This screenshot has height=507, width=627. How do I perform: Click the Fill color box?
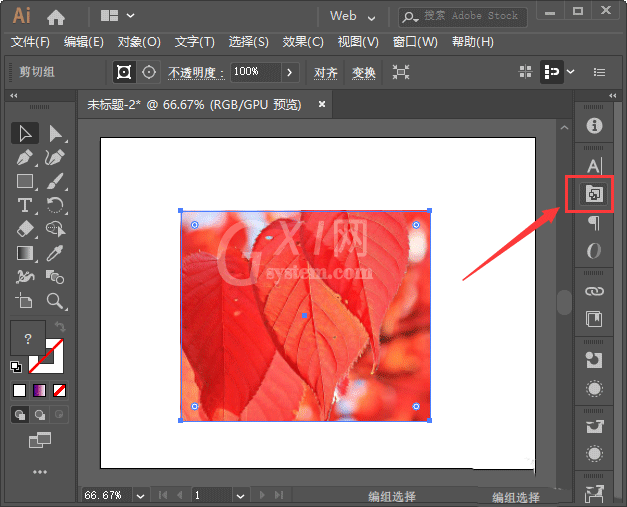[27, 338]
